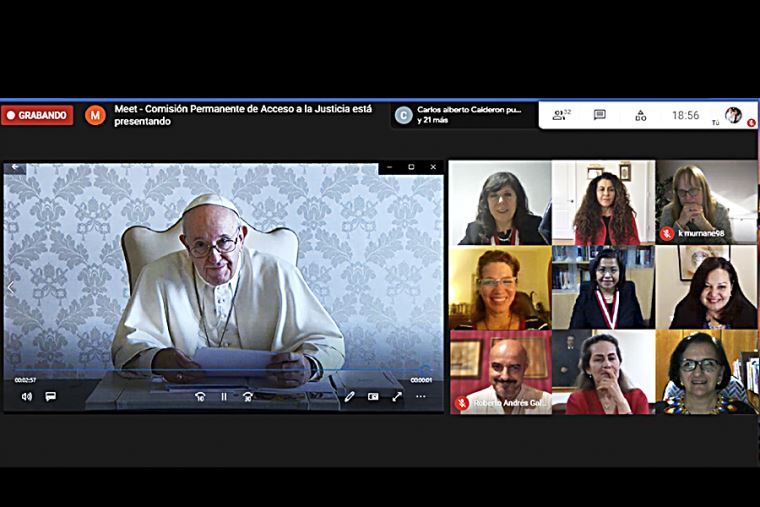Click the orange M presenter avatar
The width and height of the screenshot is (760, 507).
pyautogui.click(x=95, y=115)
